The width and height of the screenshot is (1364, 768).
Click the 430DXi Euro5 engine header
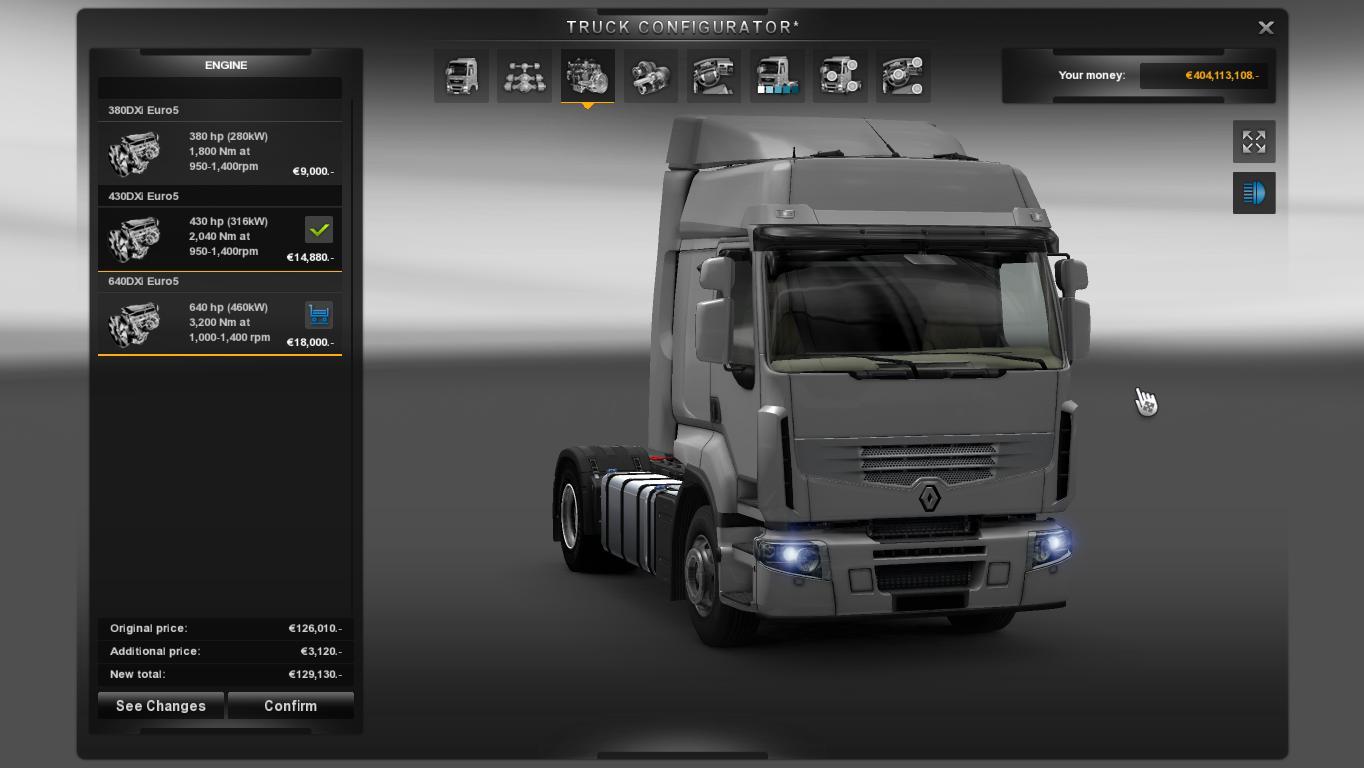[144, 196]
